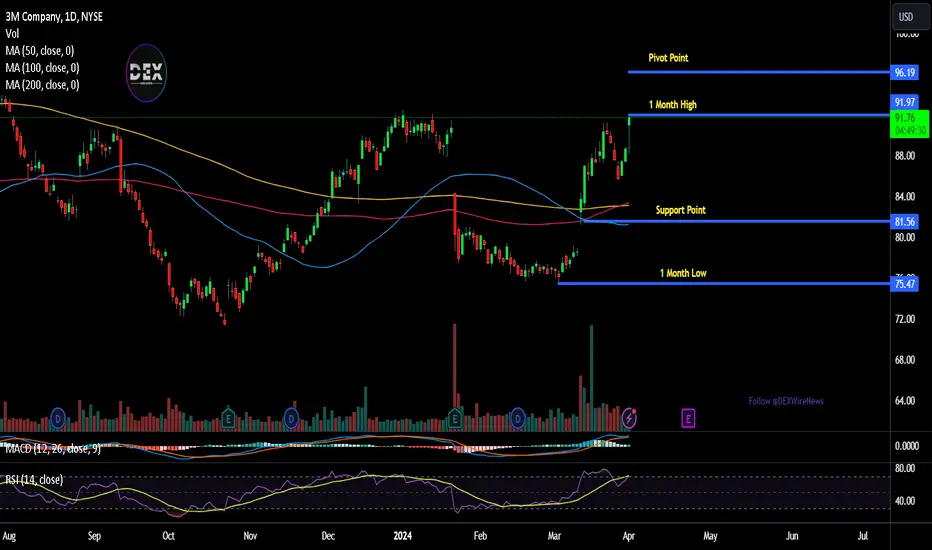
Task: Click the Oct label on the time axis
Action: point(168,536)
